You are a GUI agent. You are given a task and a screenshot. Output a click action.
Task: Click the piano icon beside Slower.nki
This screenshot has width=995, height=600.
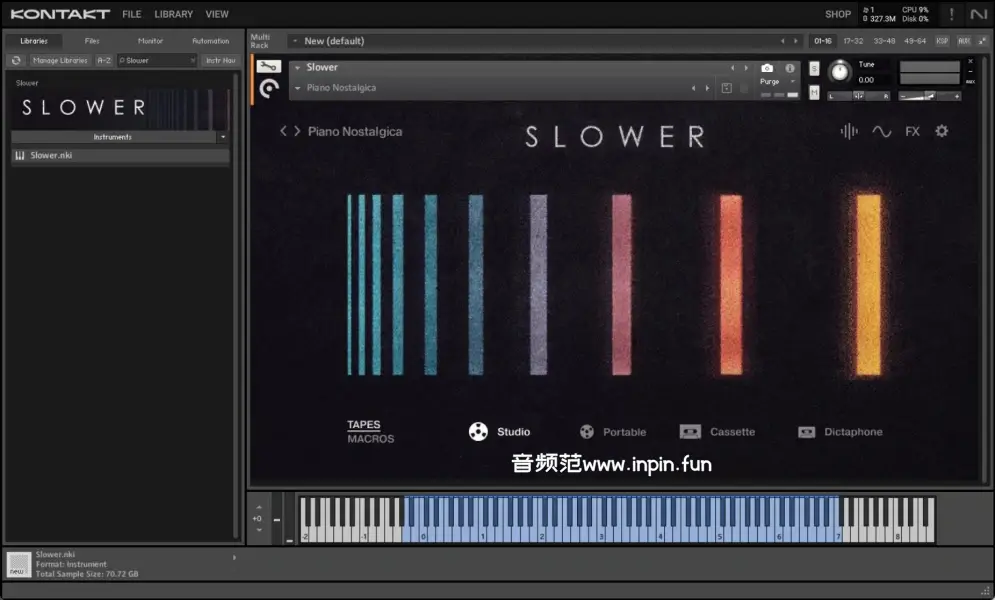[20, 155]
